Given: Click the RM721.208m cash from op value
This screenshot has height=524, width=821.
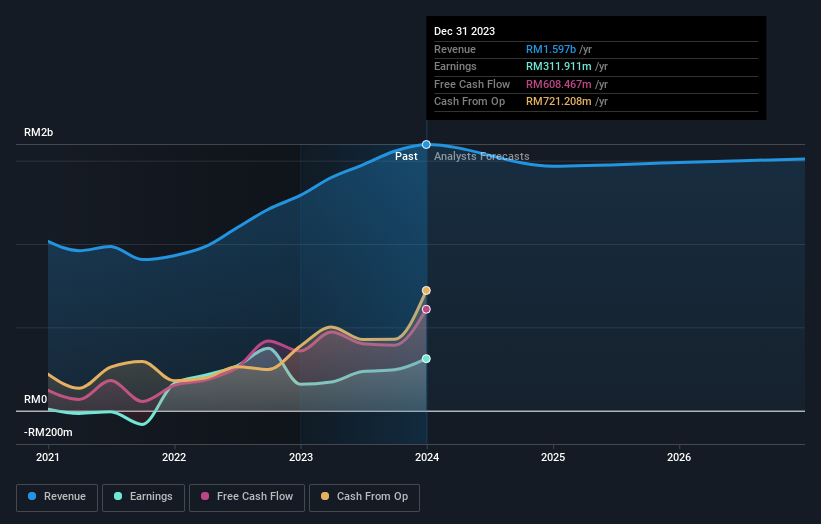Looking at the screenshot, I should pyautogui.click(x=559, y=102).
